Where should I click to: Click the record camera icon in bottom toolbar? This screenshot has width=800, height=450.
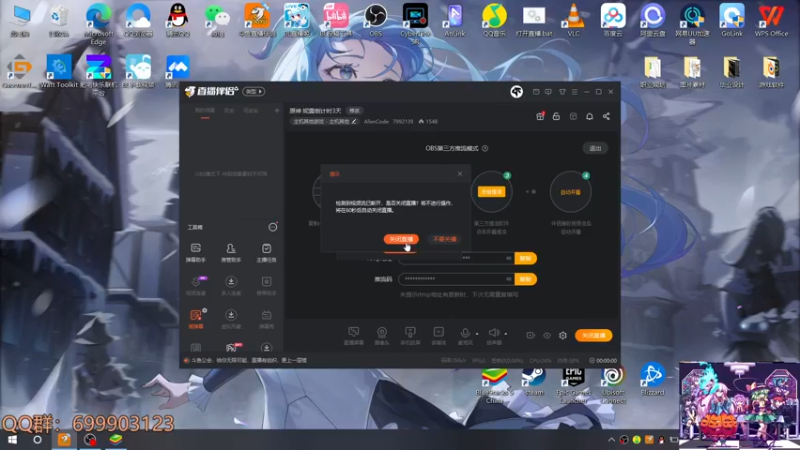coord(531,335)
